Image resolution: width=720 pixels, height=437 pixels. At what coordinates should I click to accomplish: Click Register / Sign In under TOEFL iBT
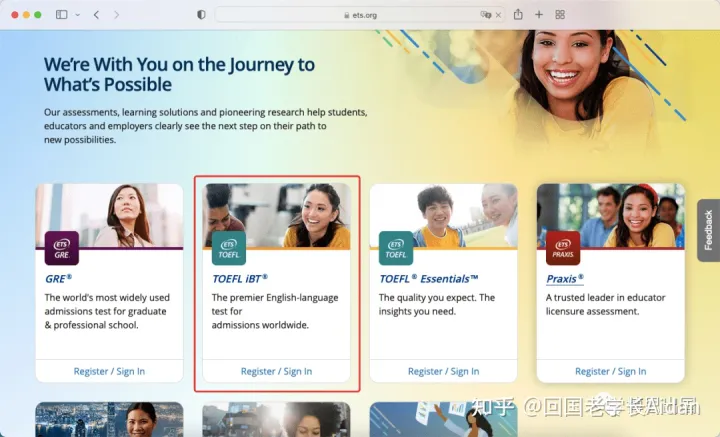coord(276,371)
